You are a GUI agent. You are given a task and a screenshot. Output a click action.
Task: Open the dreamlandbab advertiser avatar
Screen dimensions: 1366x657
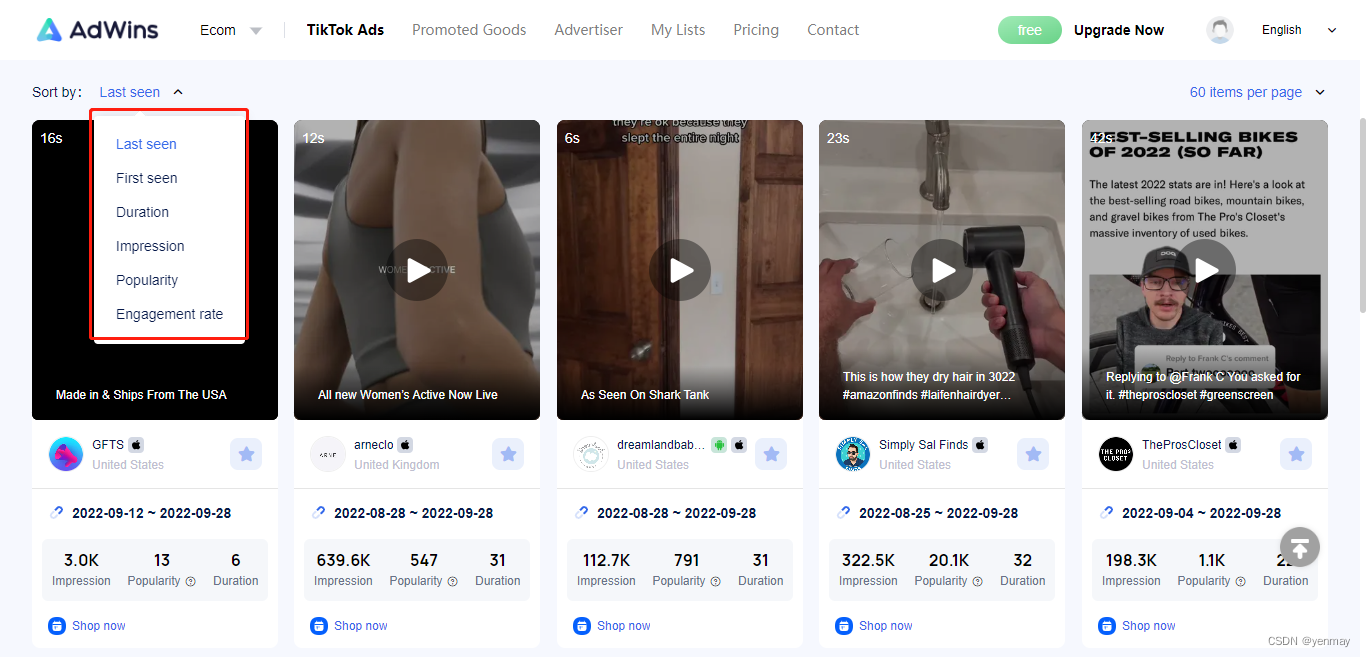[x=591, y=454]
